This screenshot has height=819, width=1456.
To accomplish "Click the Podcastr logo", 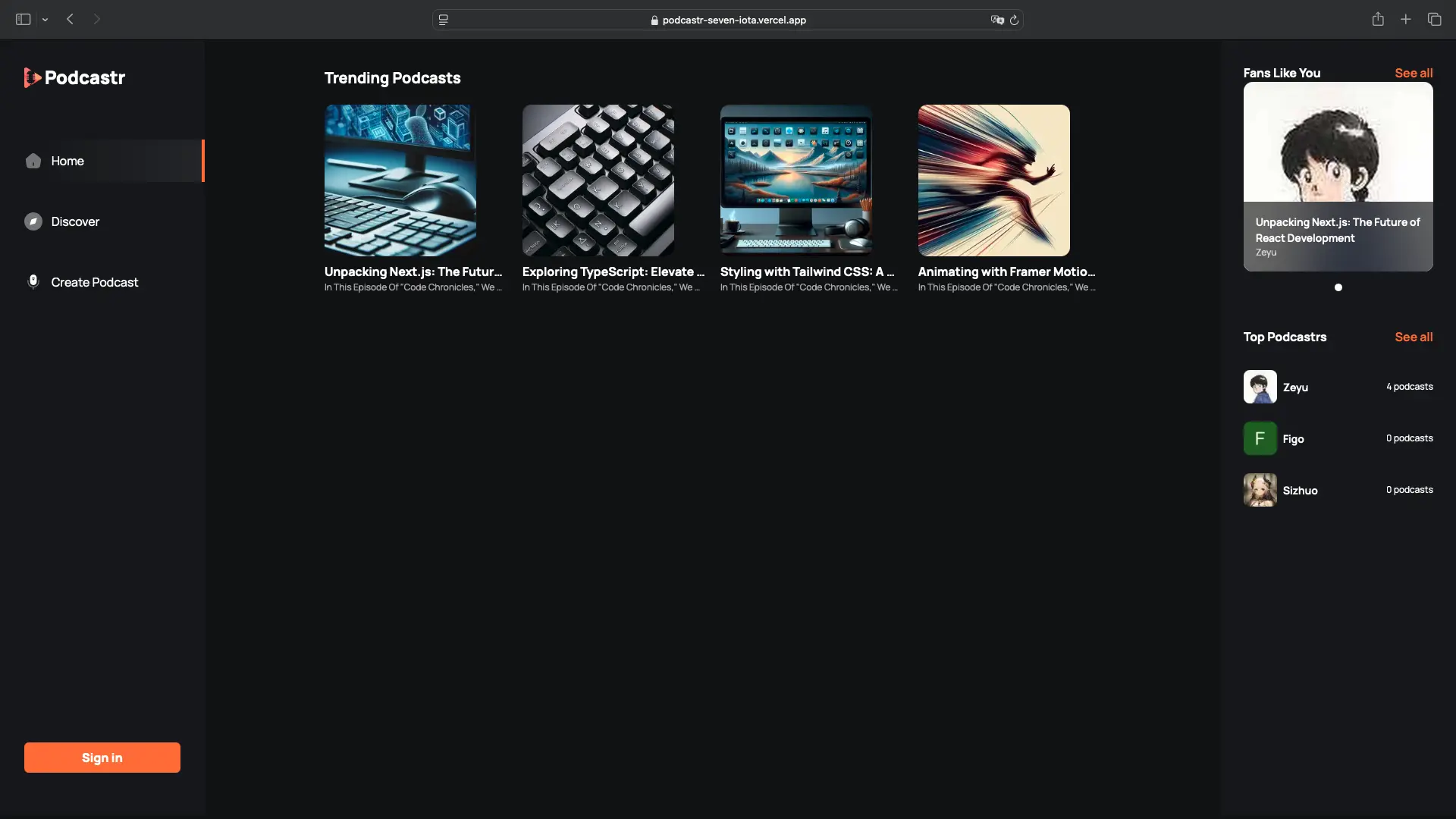I will click(x=74, y=77).
